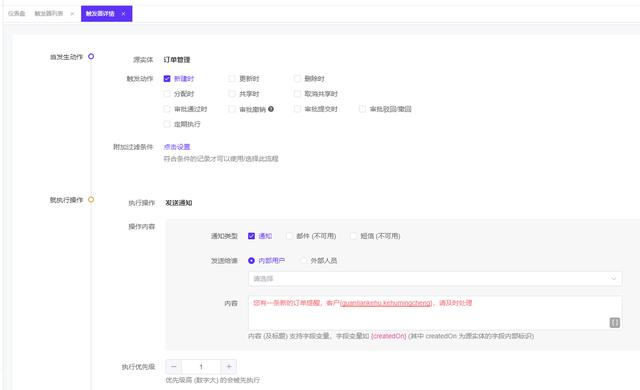The image size is (640, 390).
Task: Click the 当发生动作 timeline node circle
Action: (x=91, y=56)
